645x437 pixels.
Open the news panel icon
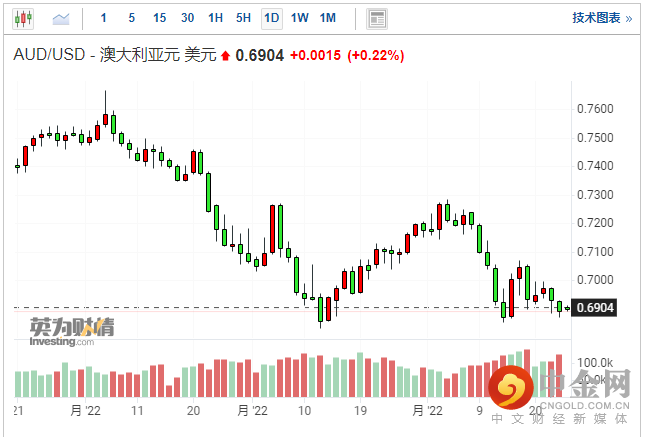coord(376,18)
